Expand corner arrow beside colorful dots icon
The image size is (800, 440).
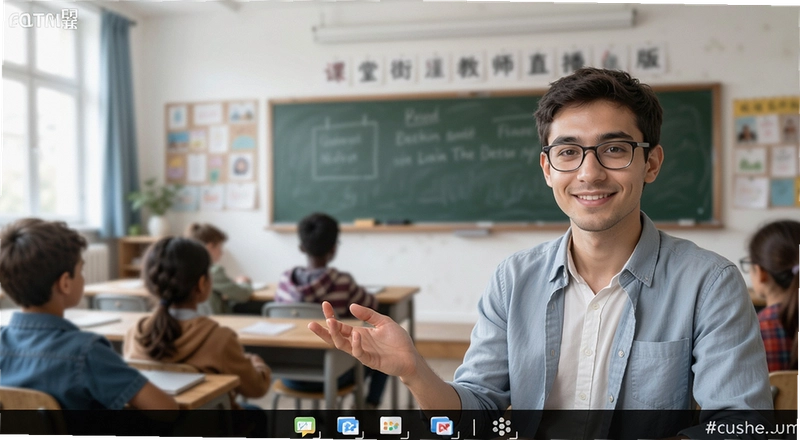(x=406, y=435)
